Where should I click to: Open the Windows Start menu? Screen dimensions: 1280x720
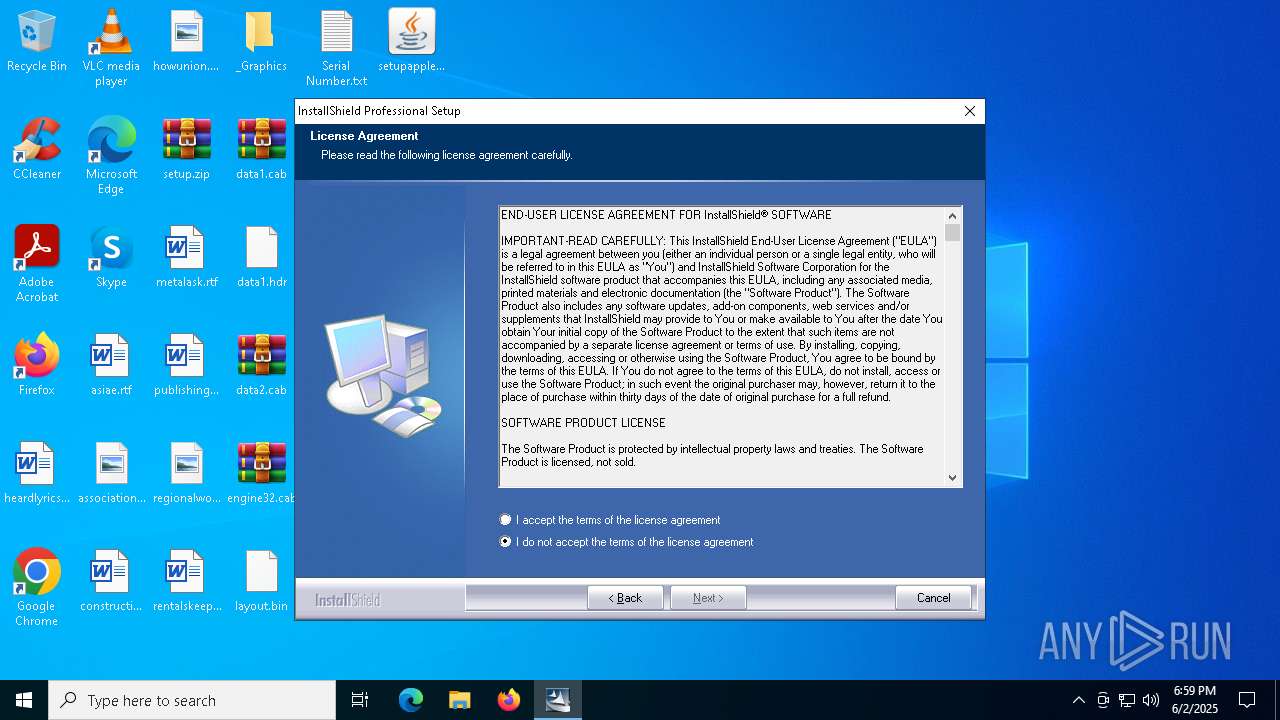point(24,700)
